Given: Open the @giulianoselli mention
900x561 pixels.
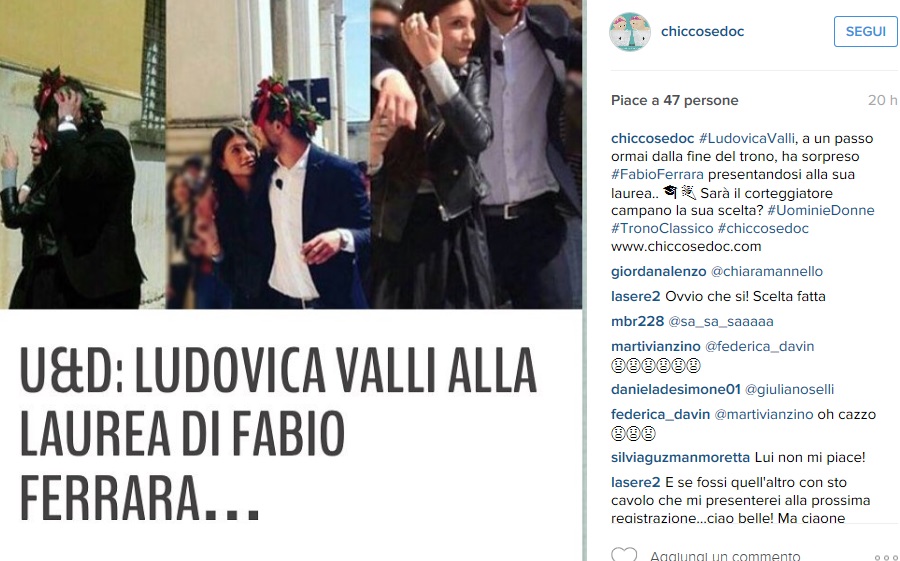Looking at the screenshot, I should click(789, 389).
